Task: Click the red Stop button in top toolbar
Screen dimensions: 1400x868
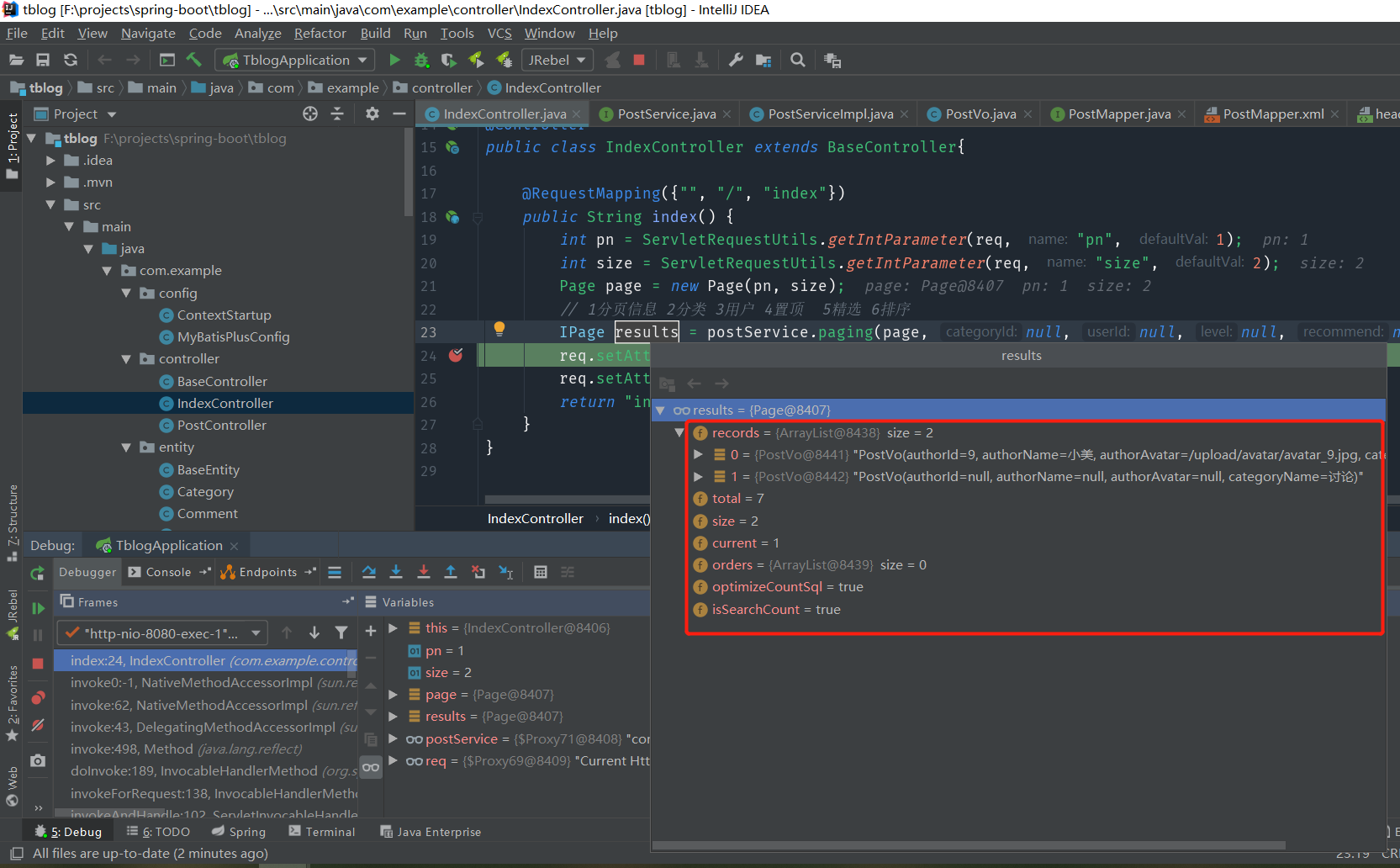Action: (x=639, y=60)
